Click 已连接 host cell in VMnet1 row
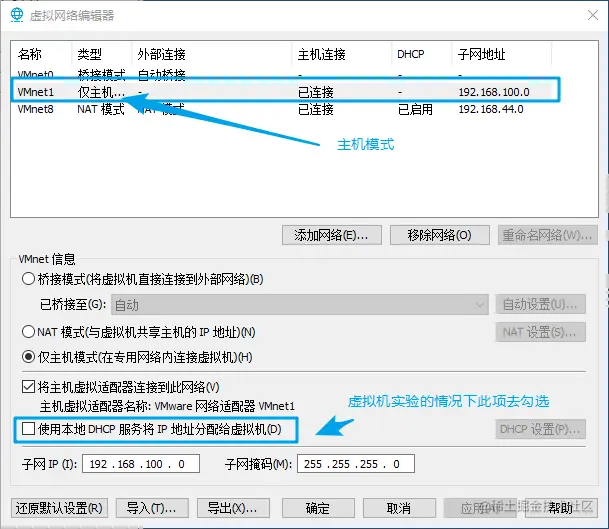This screenshot has width=609, height=529. 316,92
